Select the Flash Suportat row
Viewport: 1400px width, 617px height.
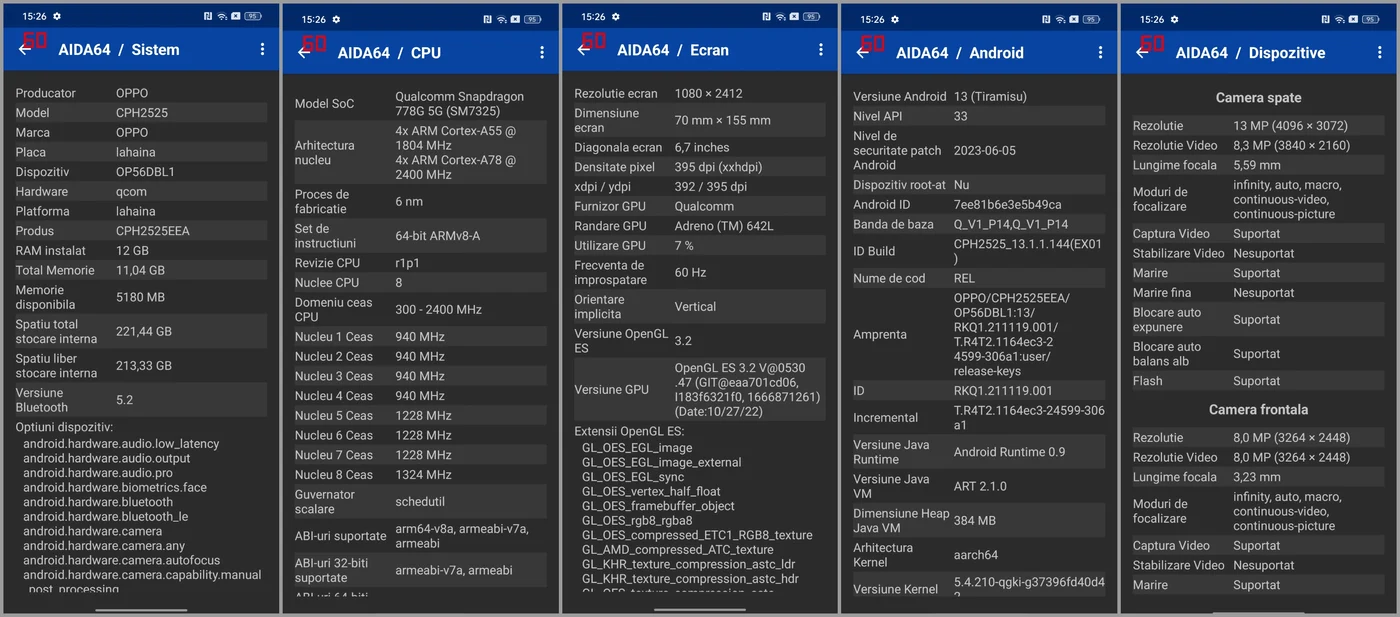tap(1257, 381)
